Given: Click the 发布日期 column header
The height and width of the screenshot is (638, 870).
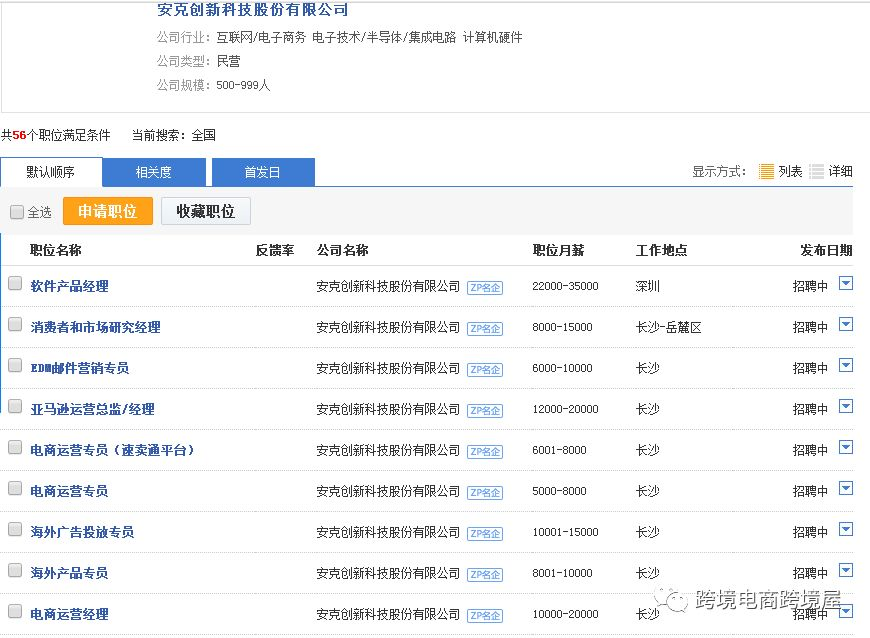Looking at the screenshot, I should click(x=826, y=251).
